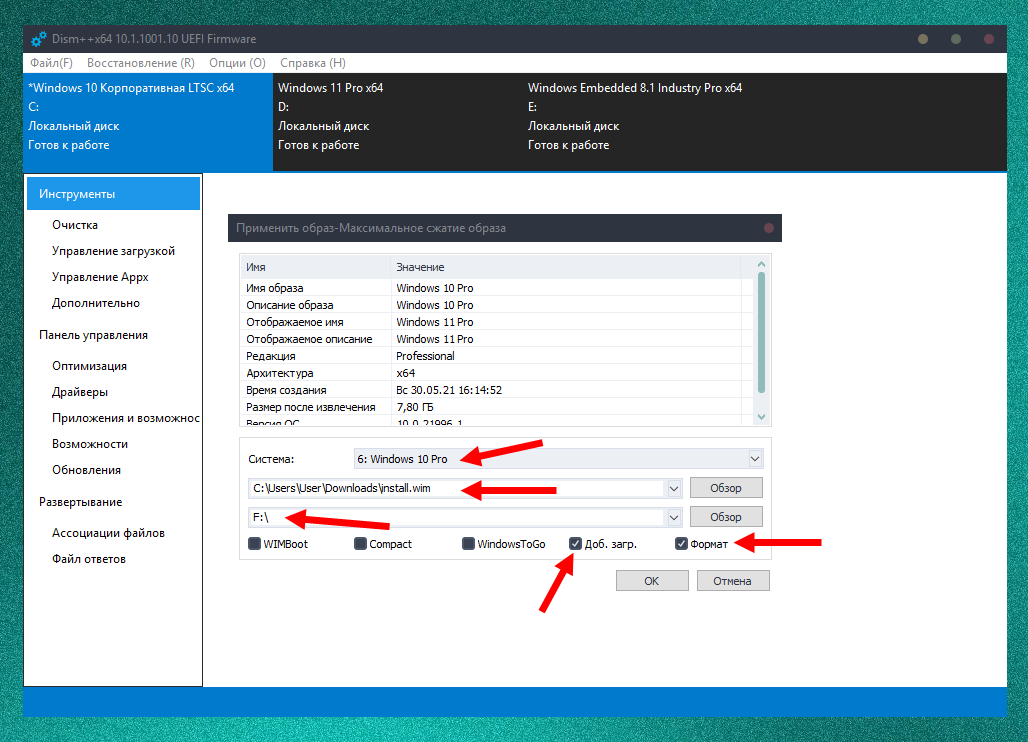The image size is (1028, 742).
Task: Select the Windows 10 Корпоративная LTSC x64 system
Action: tap(148, 122)
